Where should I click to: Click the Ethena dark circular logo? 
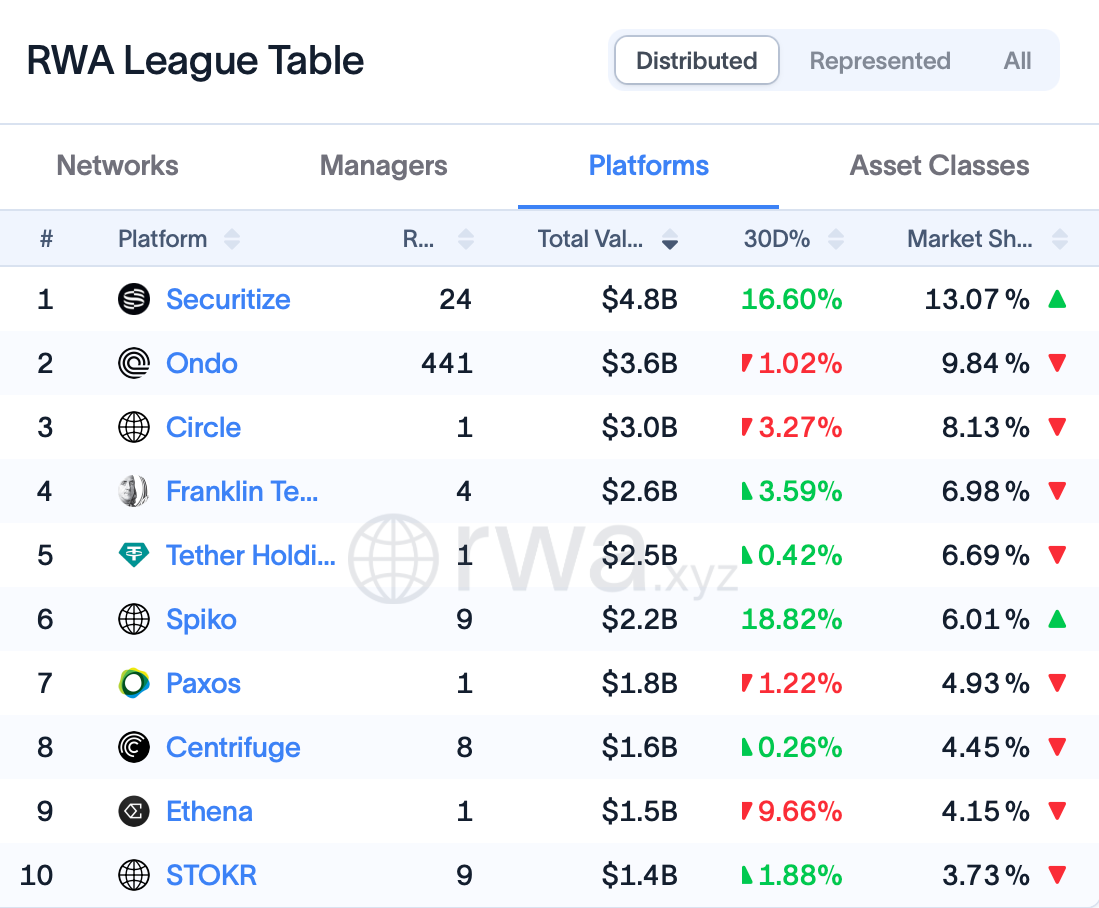point(133,811)
